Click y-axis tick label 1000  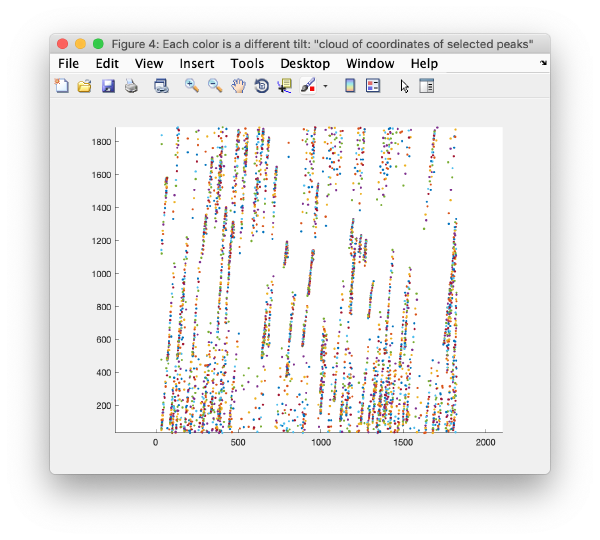pos(101,274)
